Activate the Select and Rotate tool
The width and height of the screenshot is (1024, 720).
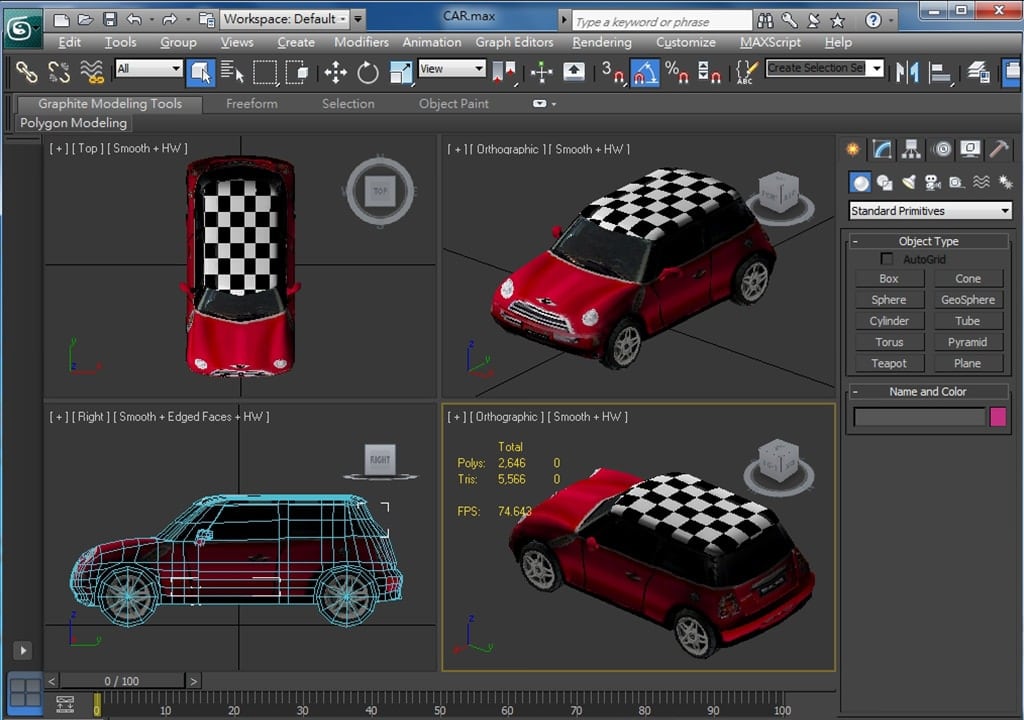(x=368, y=71)
